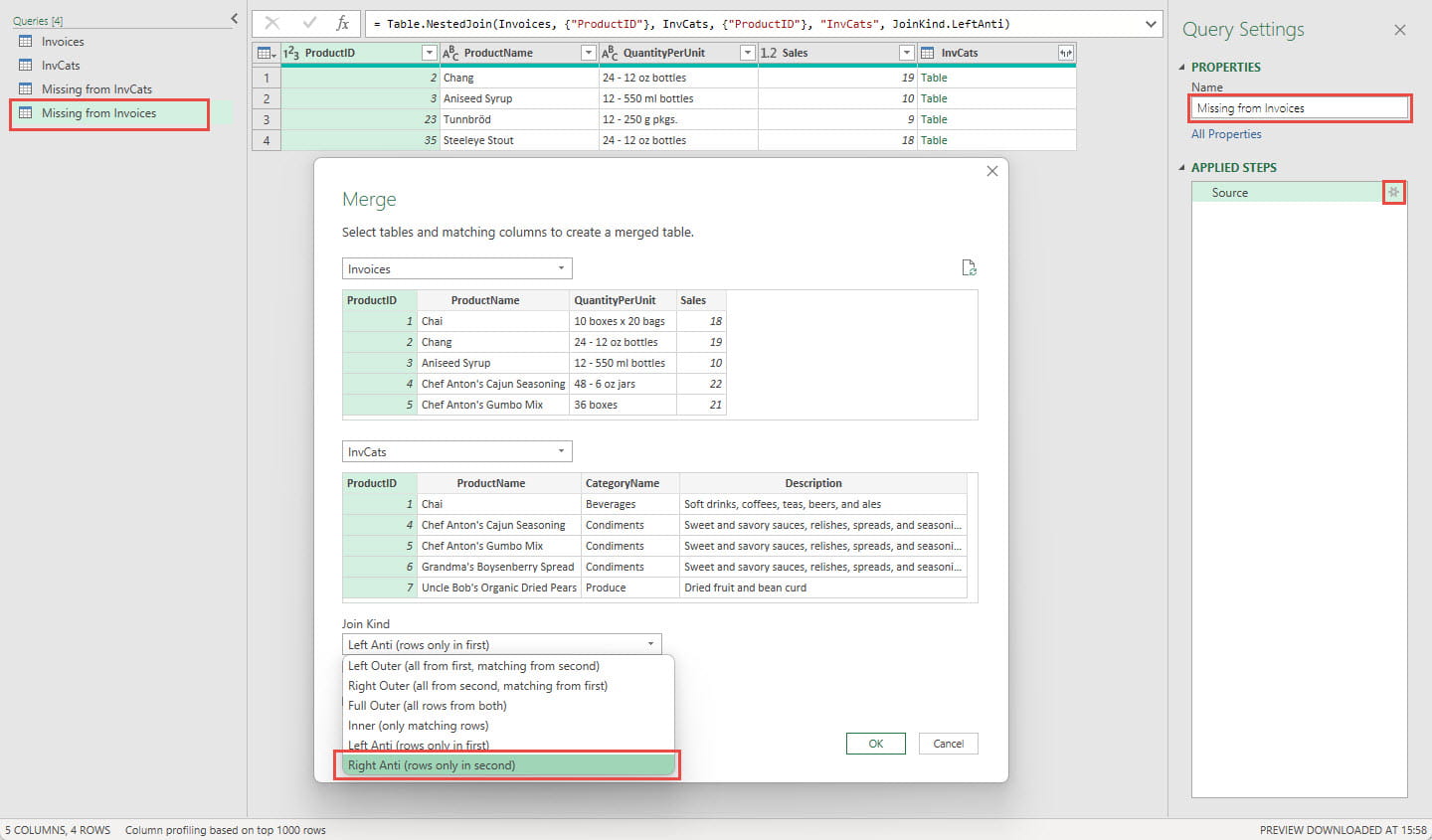The image size is (1432, 840).
Task: Click OK to confirm the merge
Action: (x=875, y=743)
